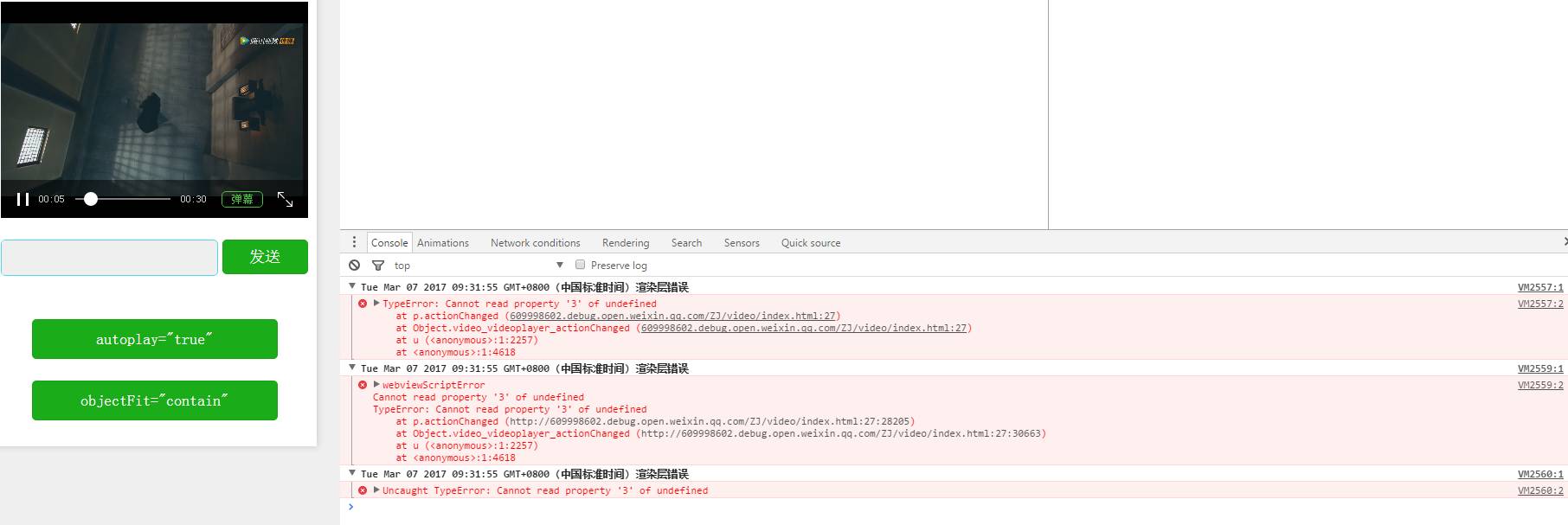Collapse the second 09:31:55 log group
Image resolution: width=1568 pixels, height=525 pixels.
click(x=352, y=368)
